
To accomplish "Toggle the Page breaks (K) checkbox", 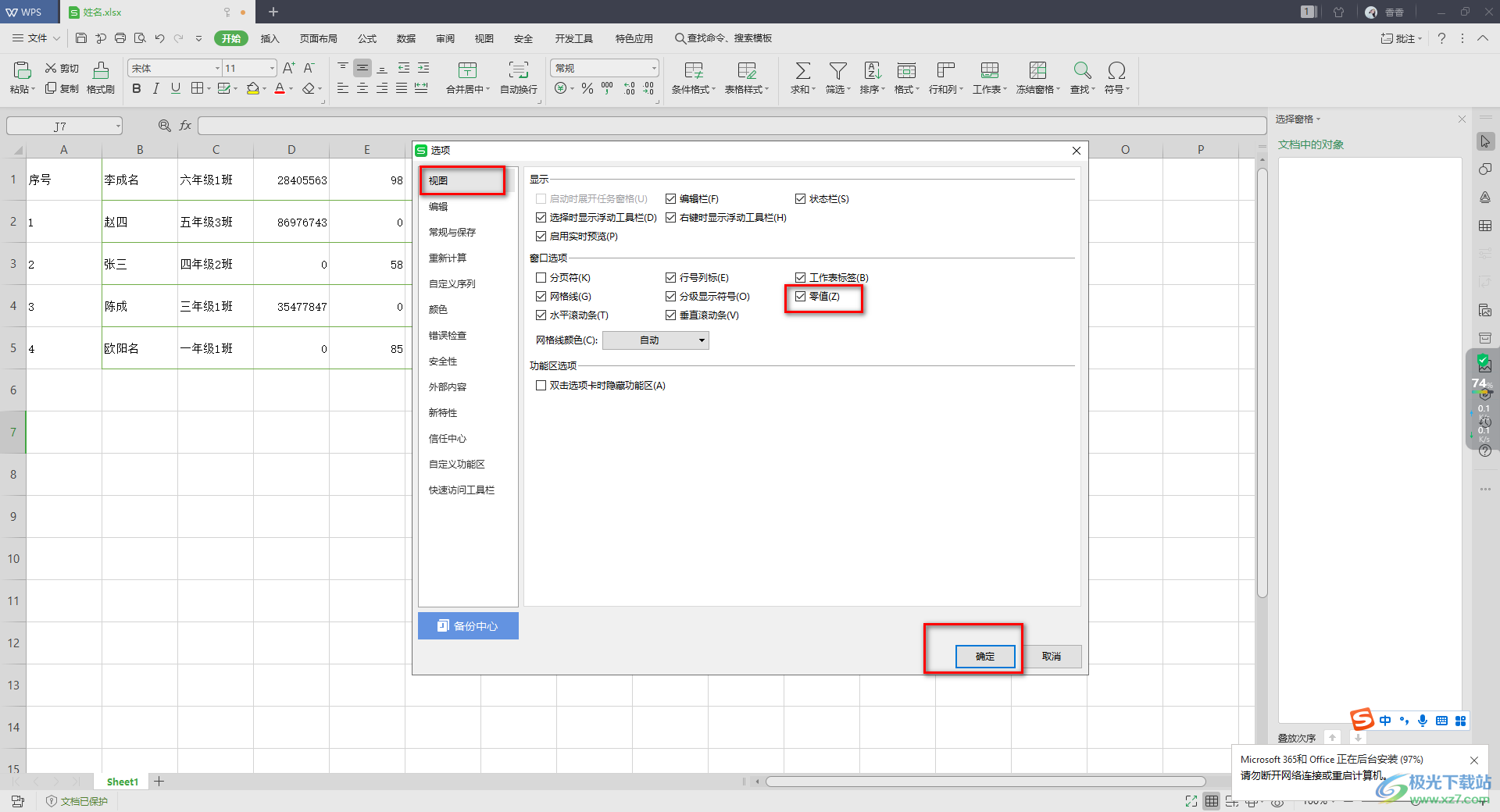I will [541, 278].
